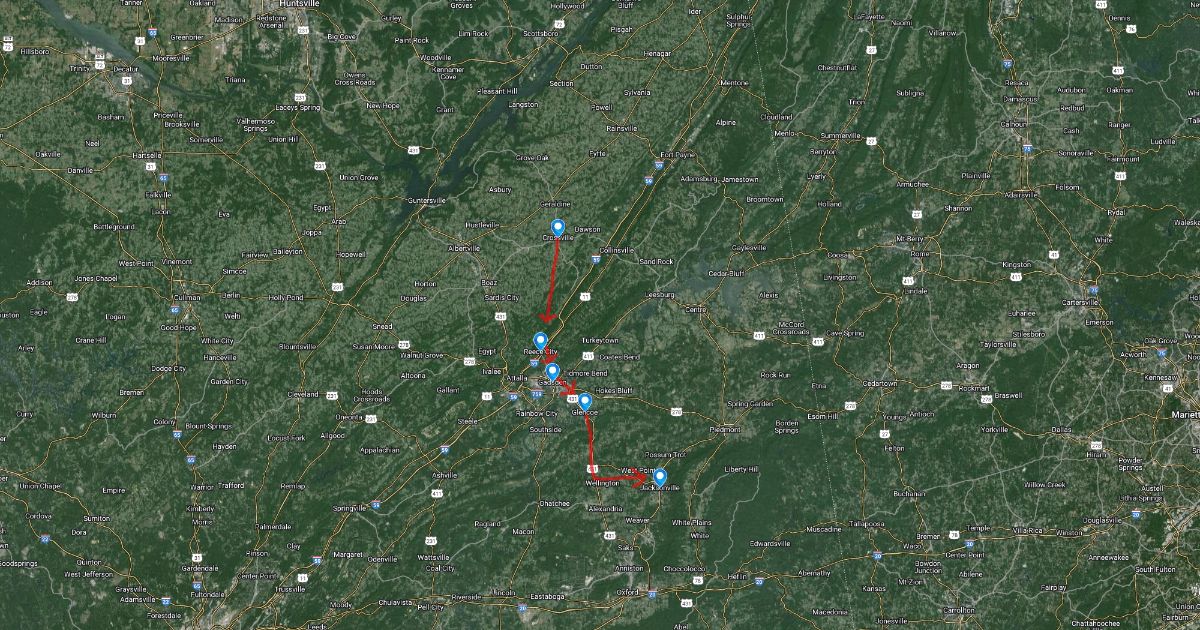This screenshot has height=630, width=1200.
Task: Select the Fort Payne label
Action: [x=677, y=154]
